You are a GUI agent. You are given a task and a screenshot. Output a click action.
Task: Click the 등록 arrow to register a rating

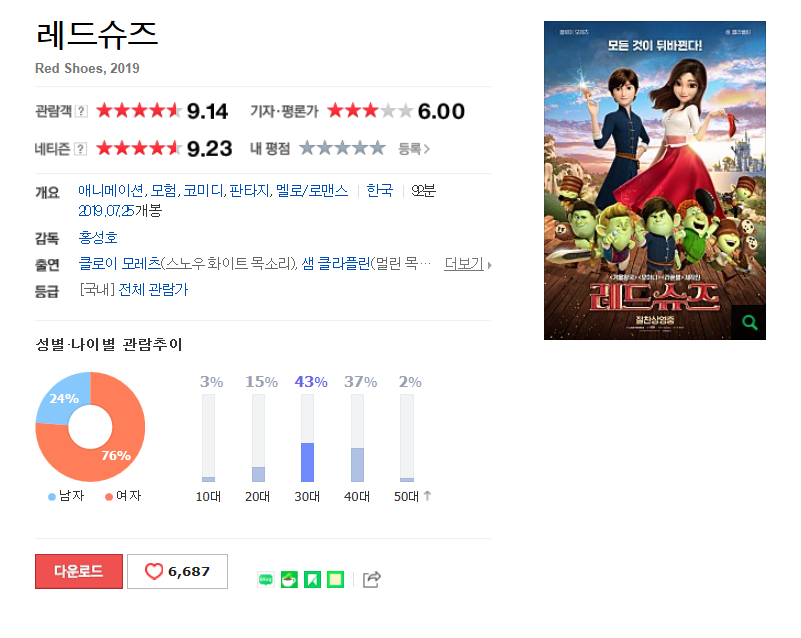(x=414, y=149)
